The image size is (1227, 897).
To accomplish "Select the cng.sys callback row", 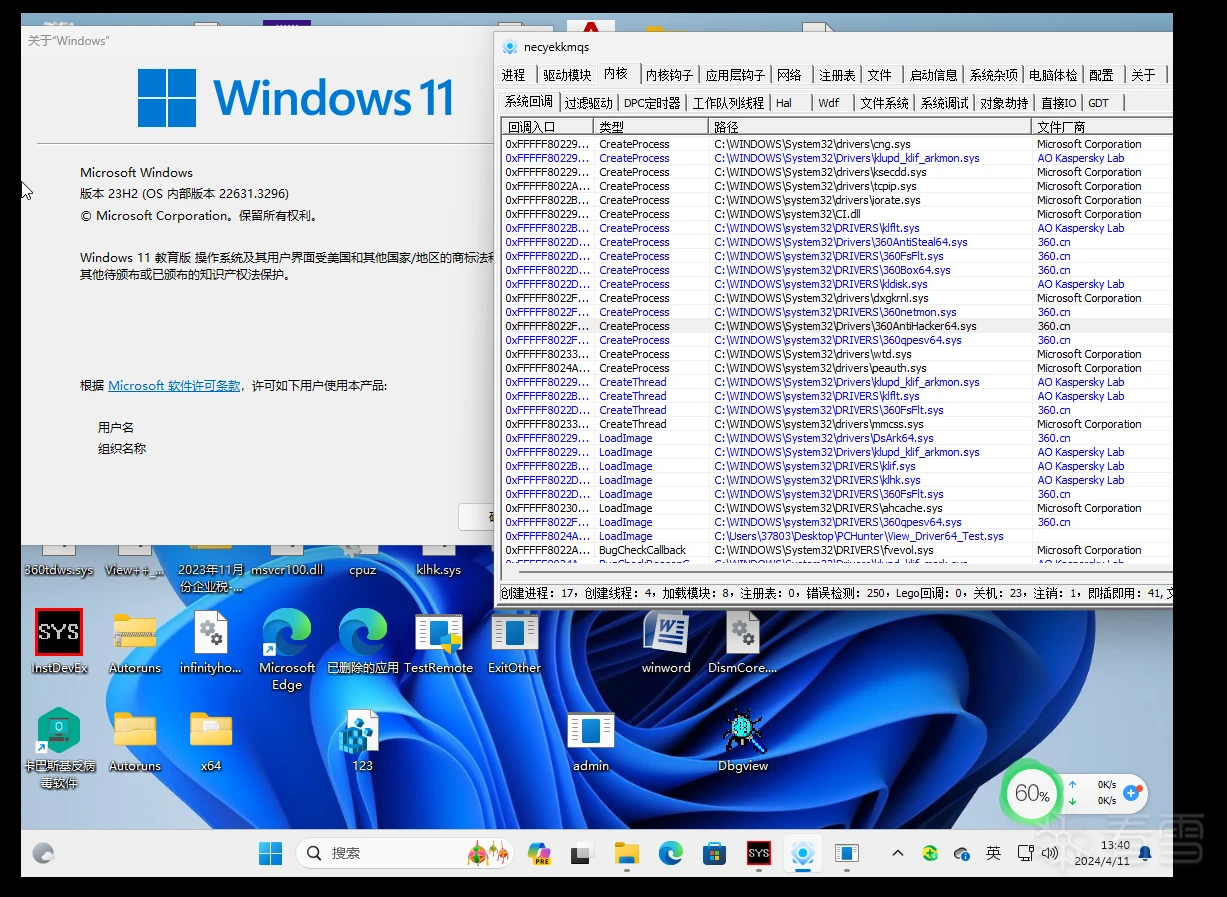I will pos(837,144).
